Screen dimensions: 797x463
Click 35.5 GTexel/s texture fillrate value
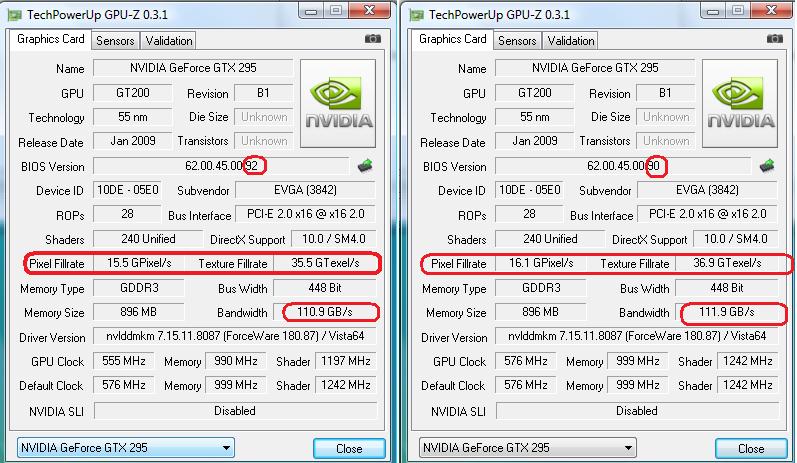325,263
